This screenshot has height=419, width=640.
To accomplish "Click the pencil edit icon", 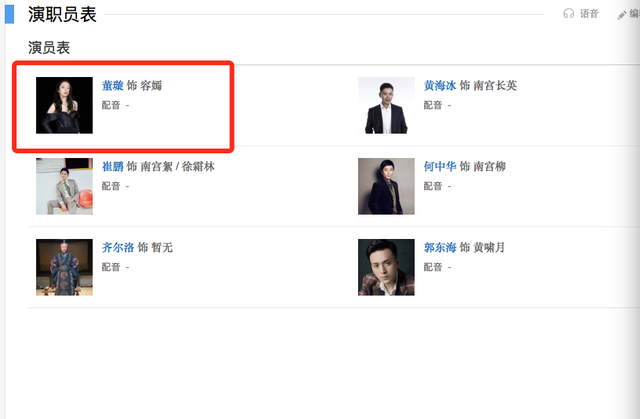I will [621, 14].
